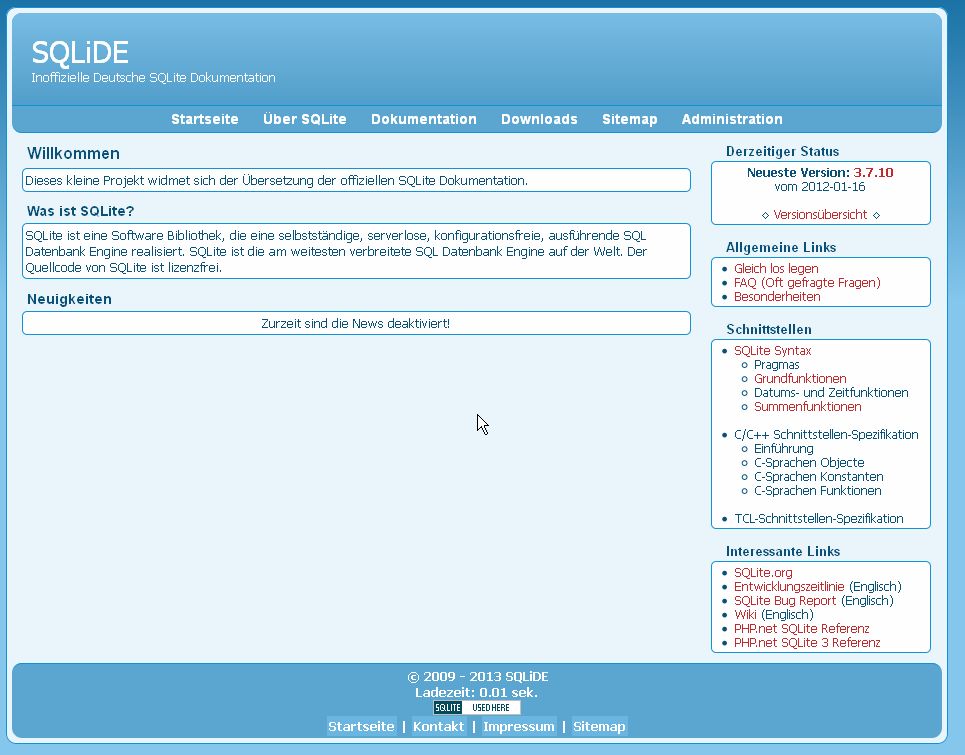Open the Startseite menu item
The height and width of the screenshot is (755, 965).
click(x=204, y=119)
